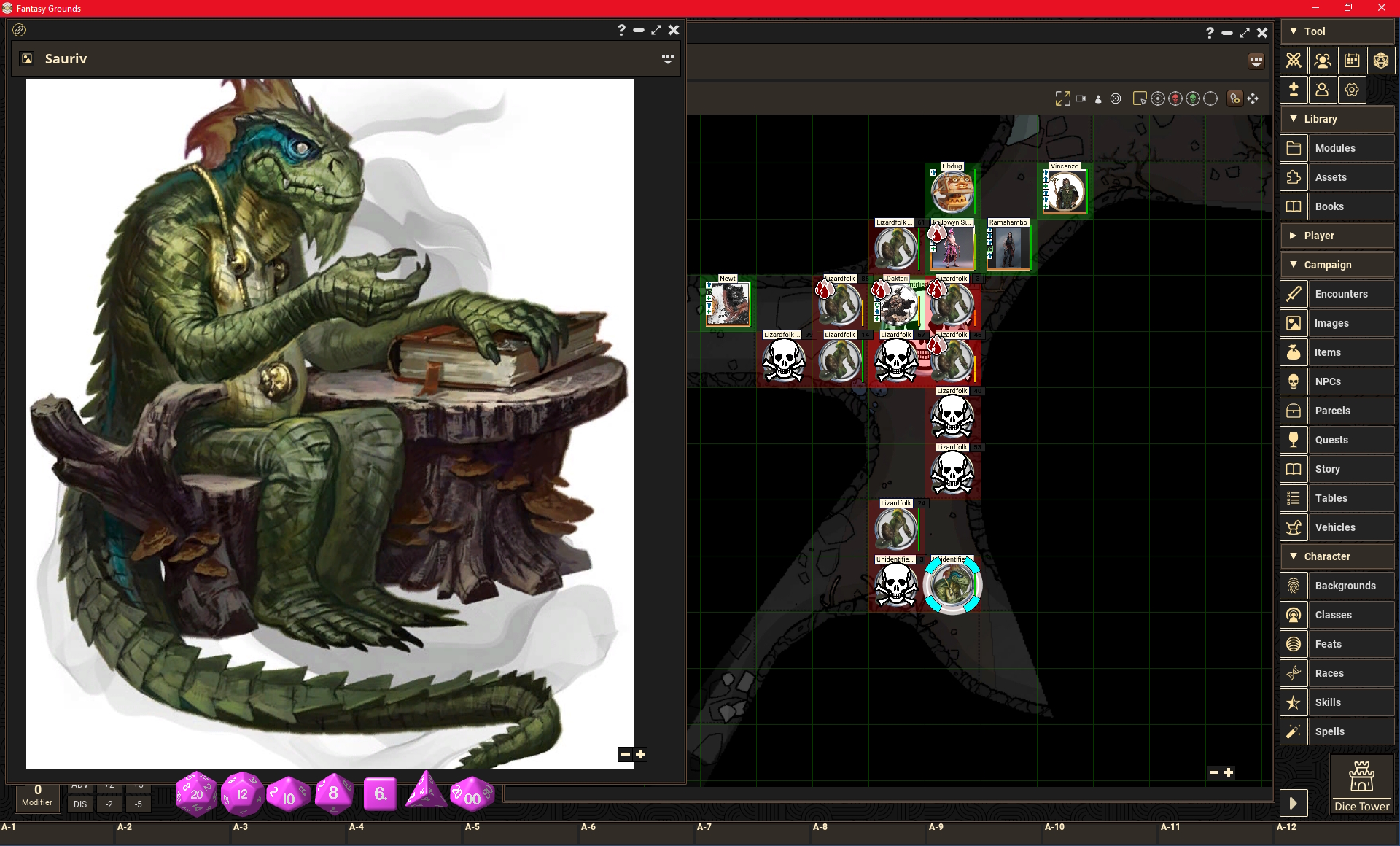Click the Dice Tower button
The image size is (1400, 846).
click(1361, 785)
